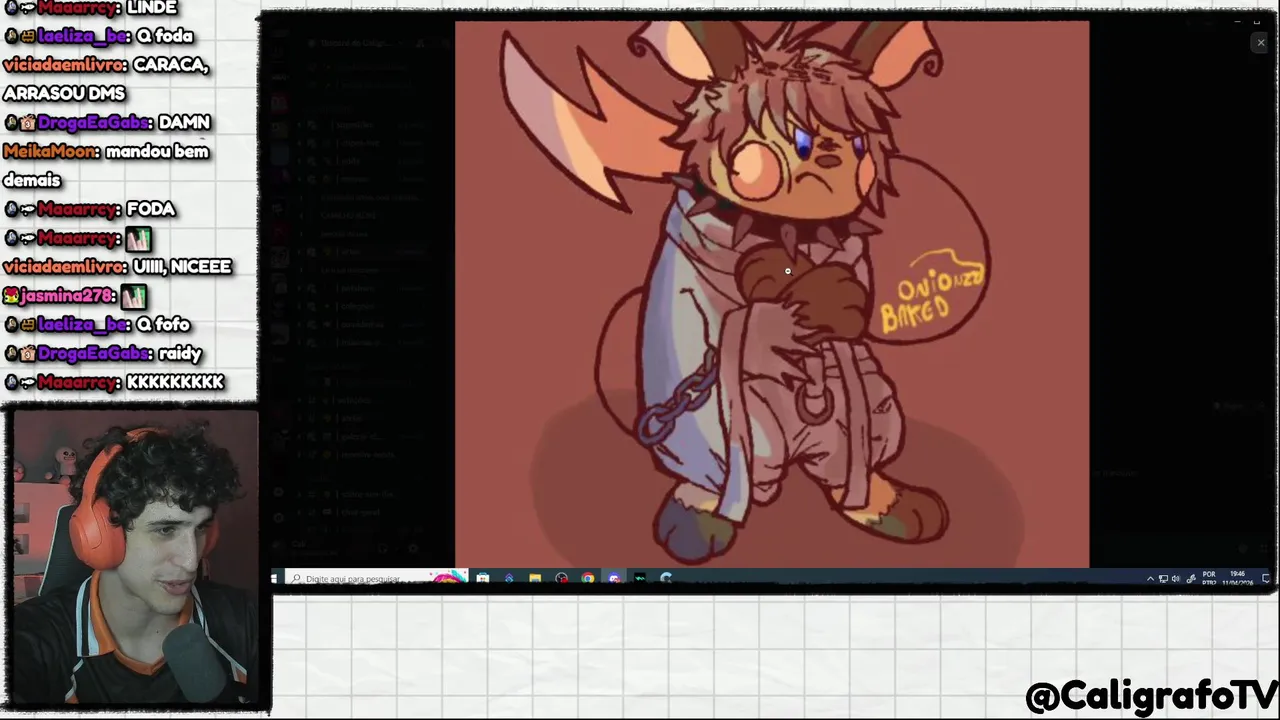Open the last pinned taskbar app right of the waveform
Screen dimensions: 1280x720
click(x=666, y=578)
